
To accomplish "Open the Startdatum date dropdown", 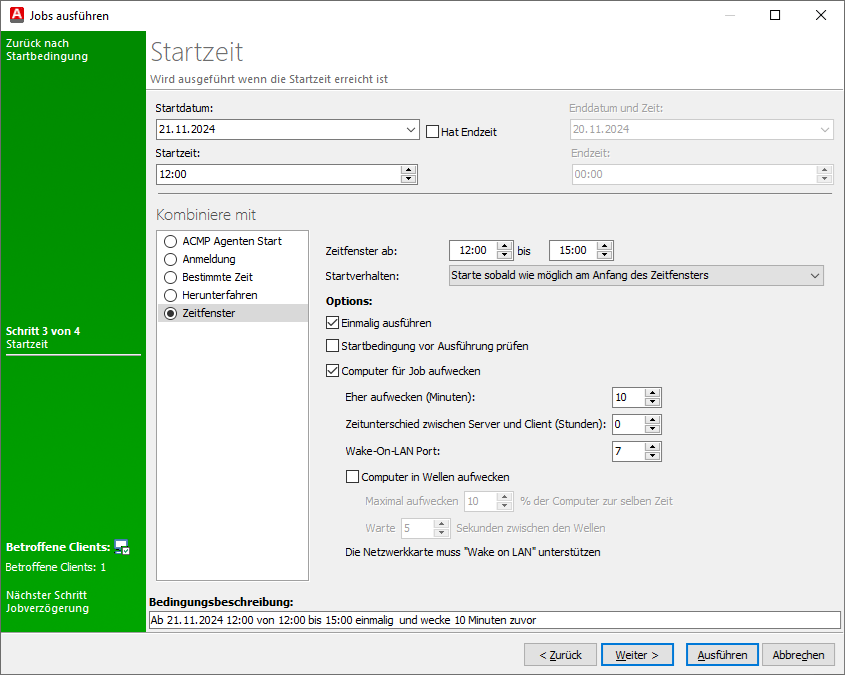I will click(411, 130).
